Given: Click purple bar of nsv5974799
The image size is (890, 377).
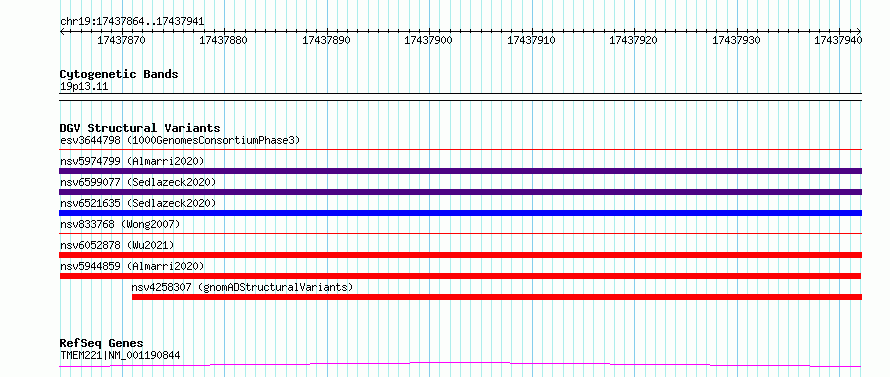Looking at the screenshot, I should 460,171.
